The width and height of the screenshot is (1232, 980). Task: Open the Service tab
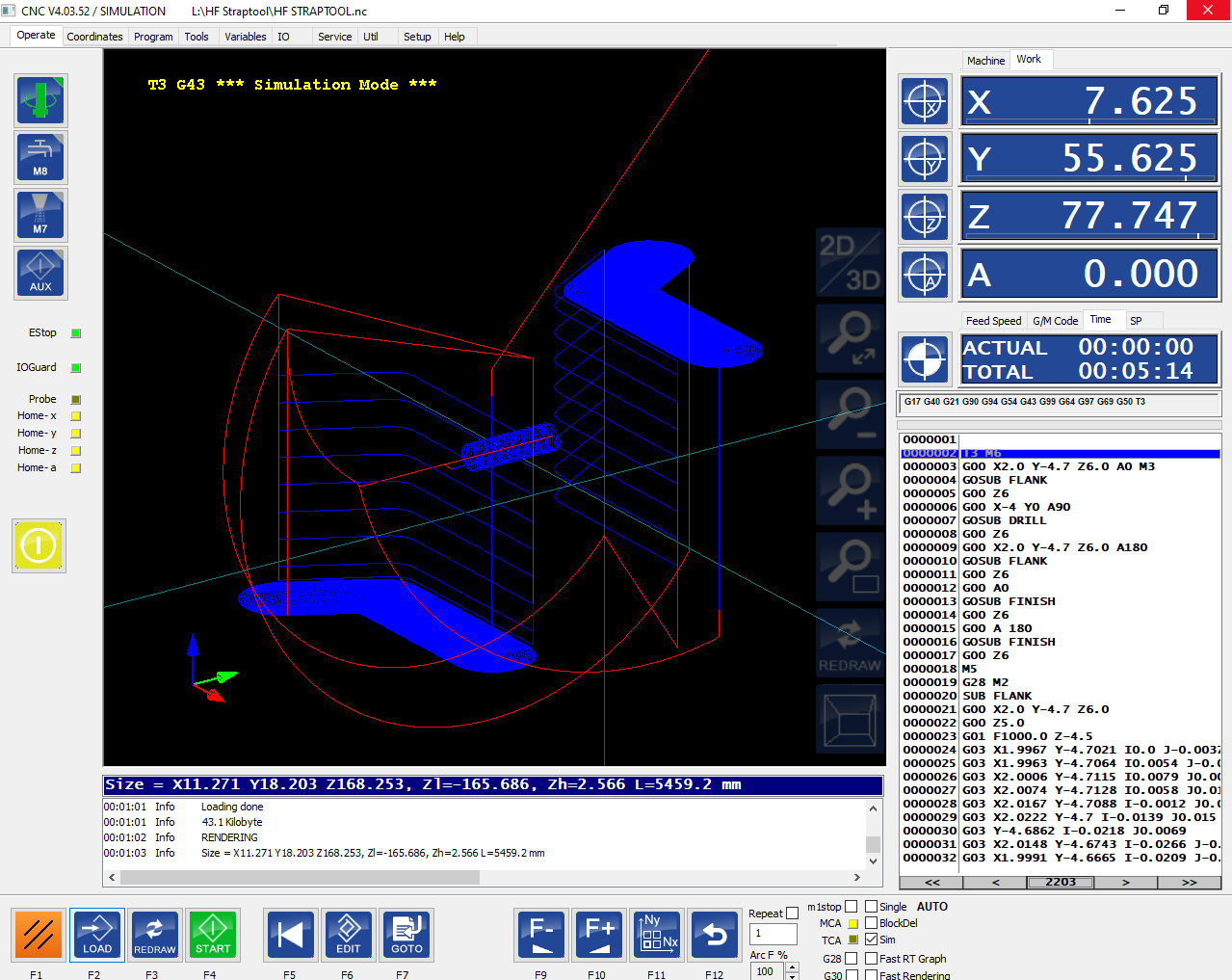(x=334, y=37)
